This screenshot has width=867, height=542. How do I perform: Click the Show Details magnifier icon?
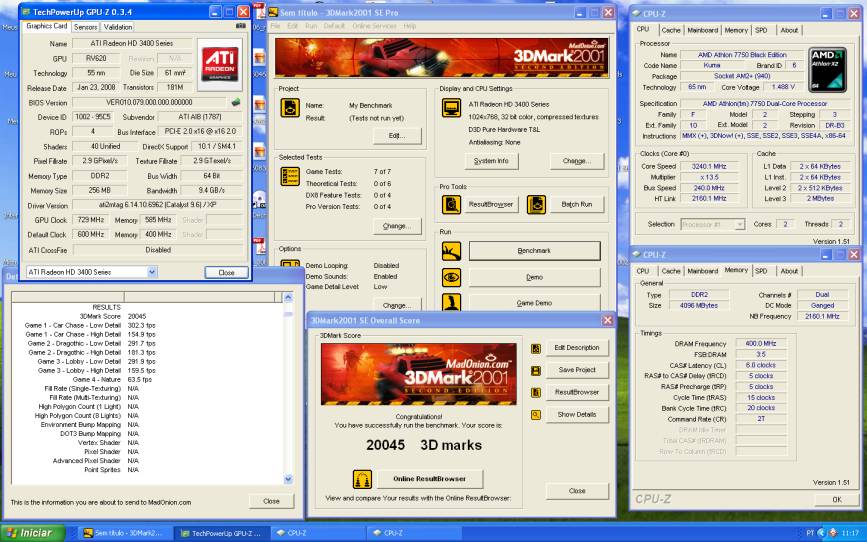pyautogui.click(x=535, y=415)
